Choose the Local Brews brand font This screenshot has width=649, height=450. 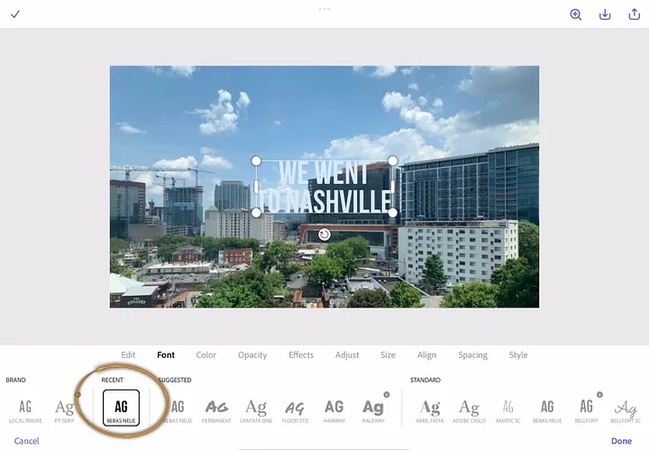click(x=25, y=410)
